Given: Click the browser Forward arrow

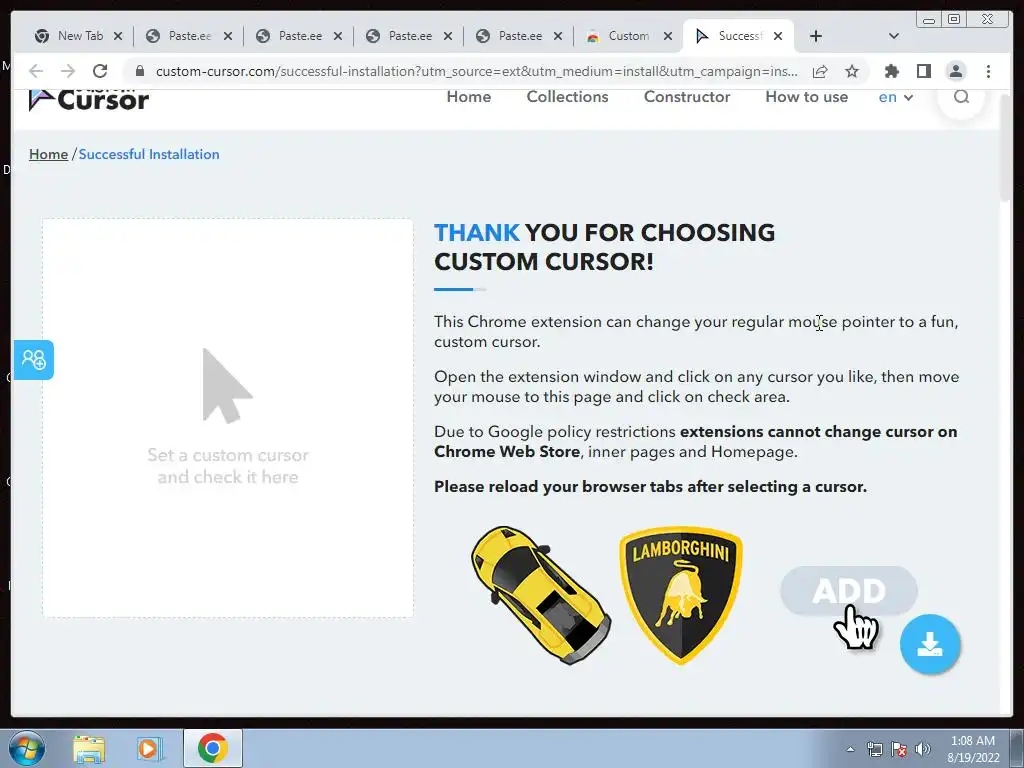Looking at the screenshot, I should point(68,71).
